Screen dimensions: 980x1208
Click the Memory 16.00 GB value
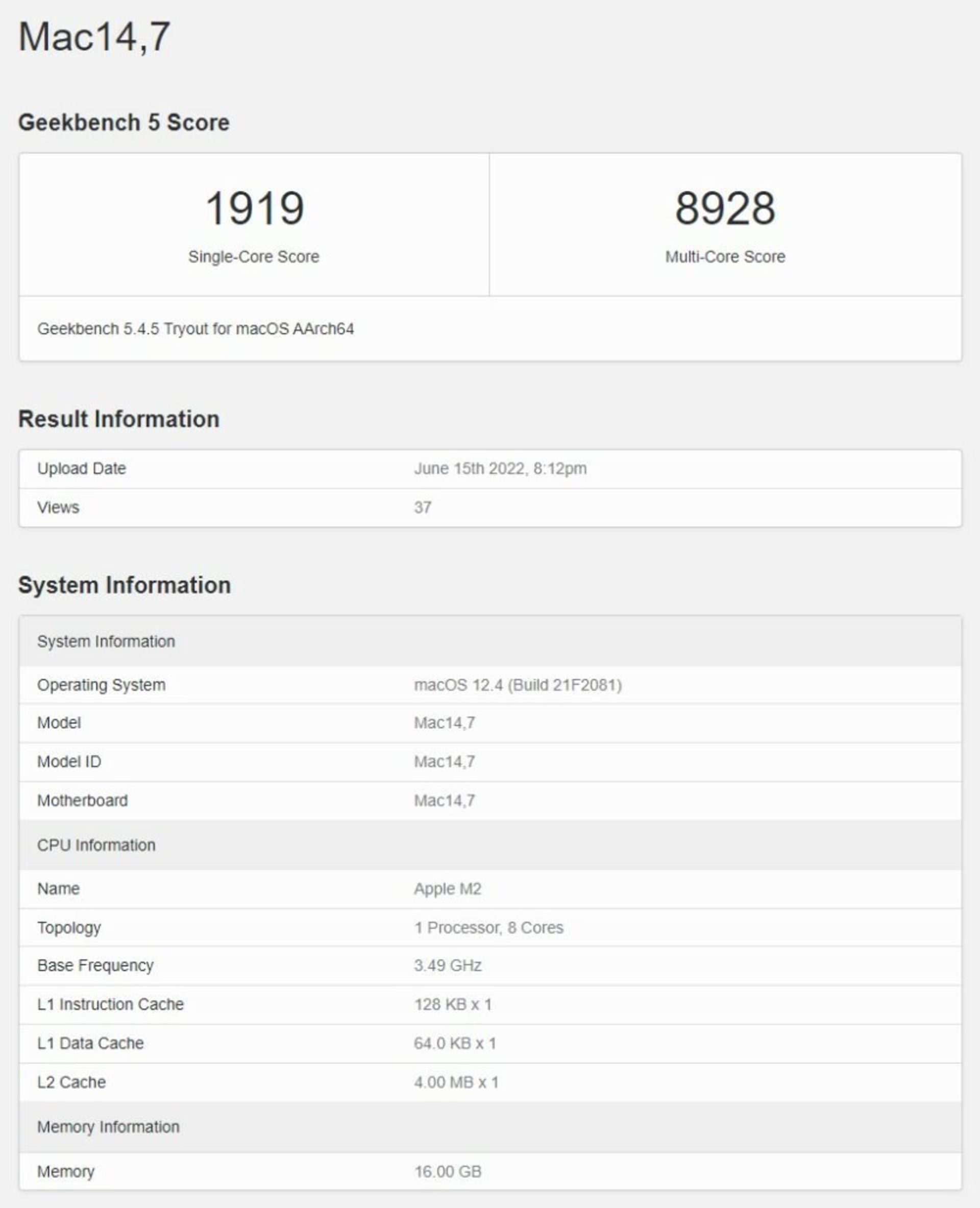pyautogui.click(x=448, y=1172)
